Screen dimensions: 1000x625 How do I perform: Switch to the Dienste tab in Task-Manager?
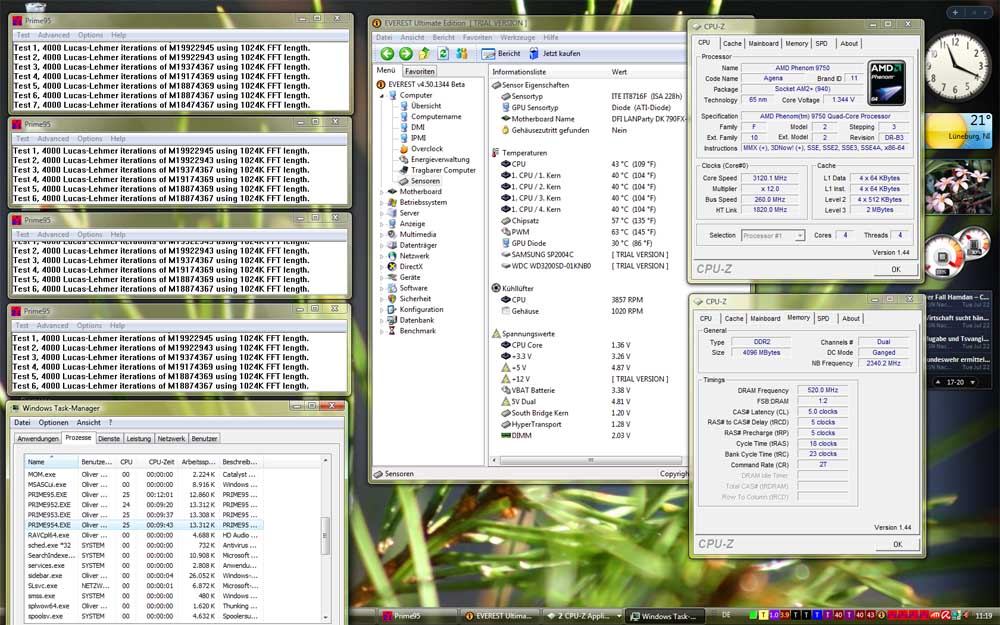click(109, 439)
